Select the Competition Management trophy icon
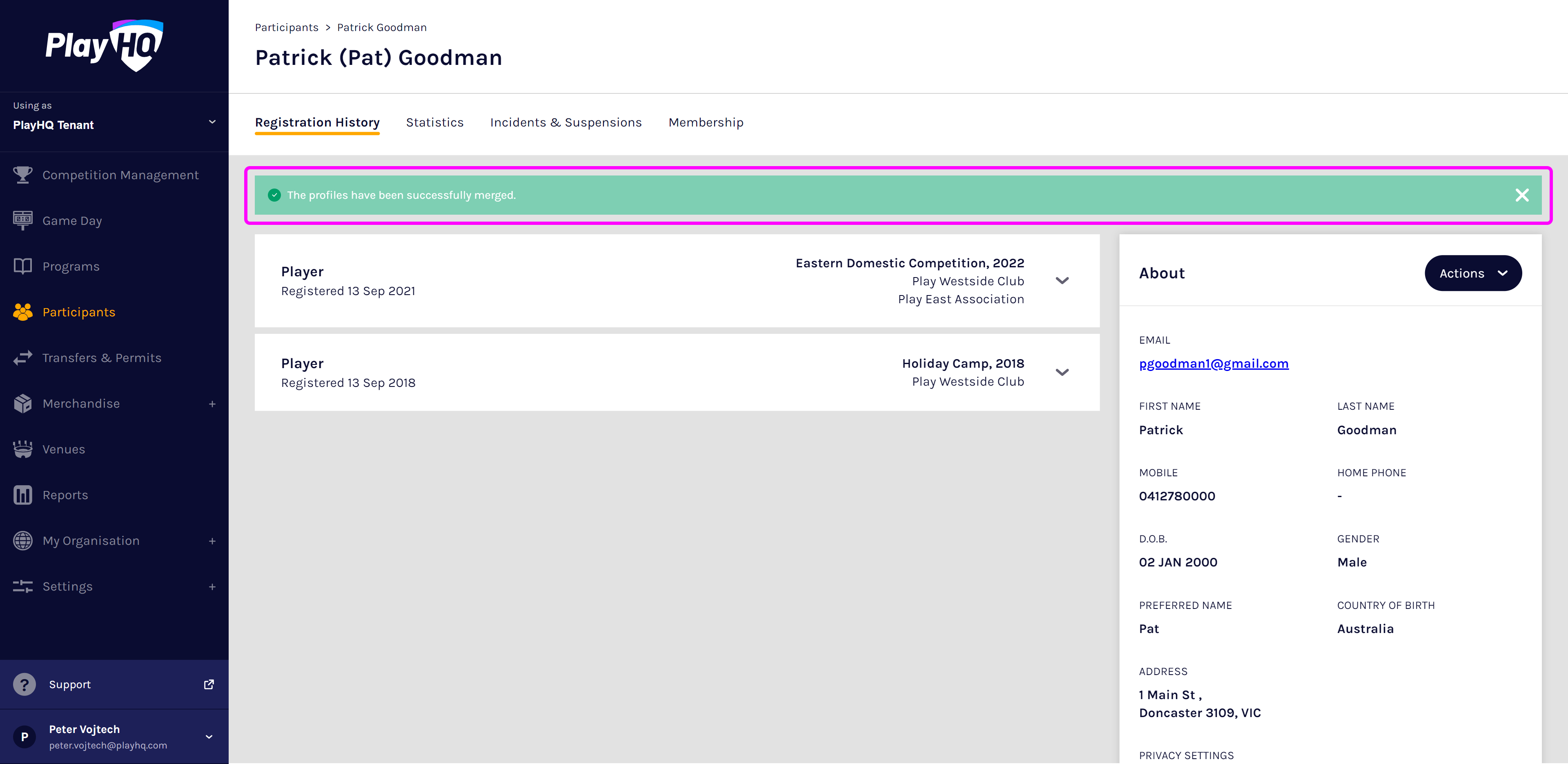The width and height of the screenshot is (1568, 764). (x=22, y=175)
